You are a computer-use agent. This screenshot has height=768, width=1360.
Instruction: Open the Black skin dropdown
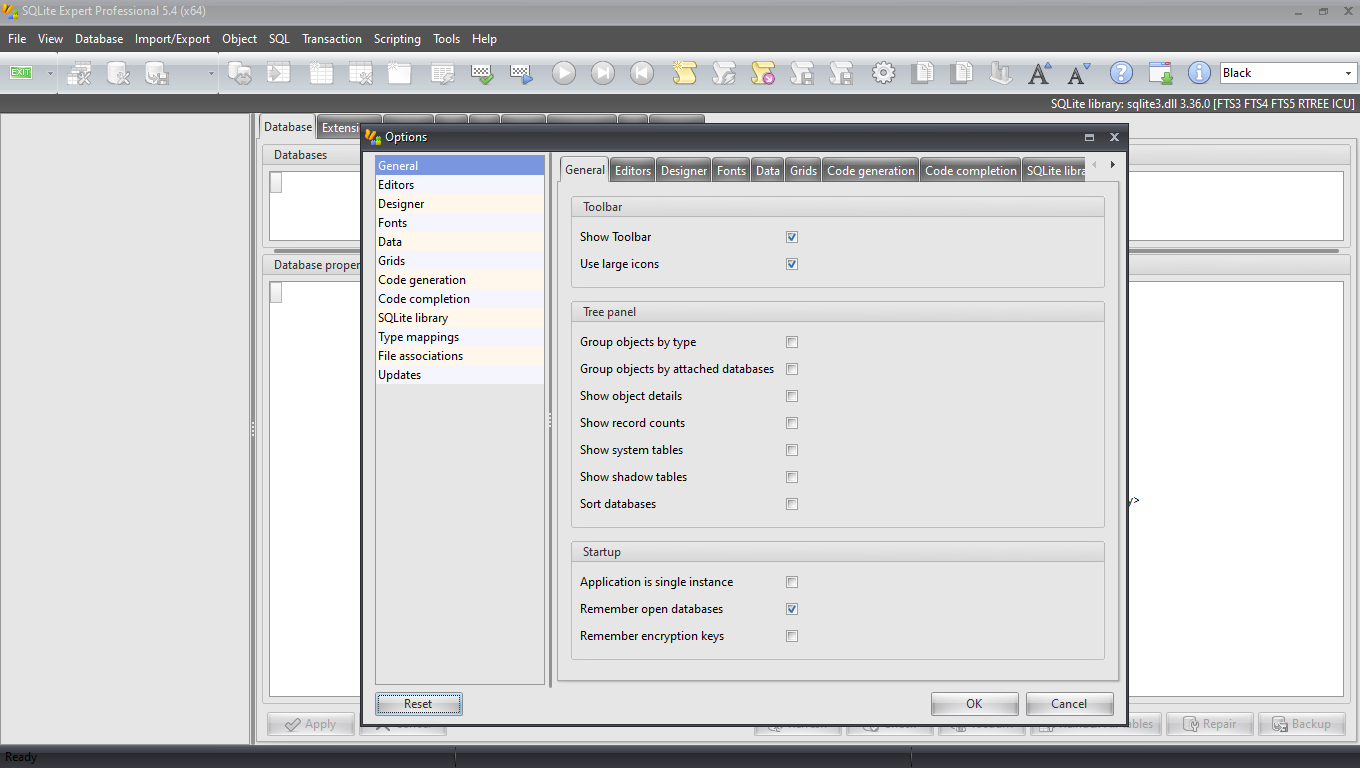click(1348, 73)
